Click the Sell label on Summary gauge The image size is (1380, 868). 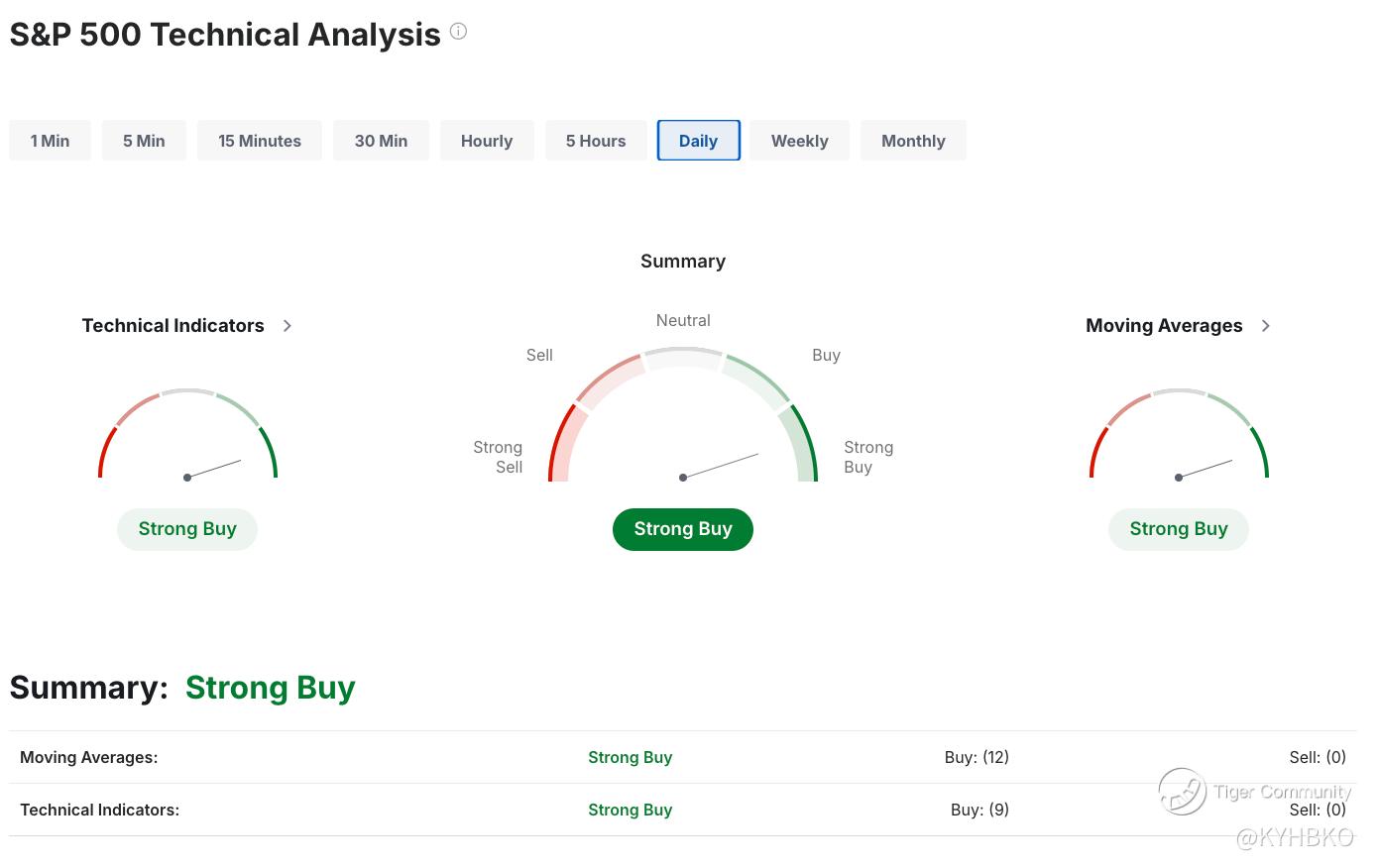[539, 355]
